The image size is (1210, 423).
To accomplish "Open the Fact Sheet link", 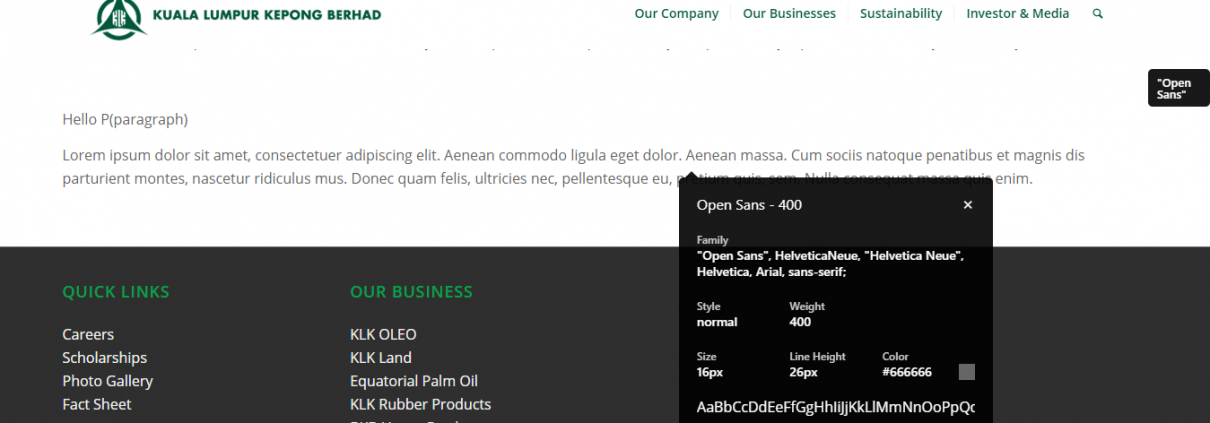I will pyautogui.click(x=97, y=404).
